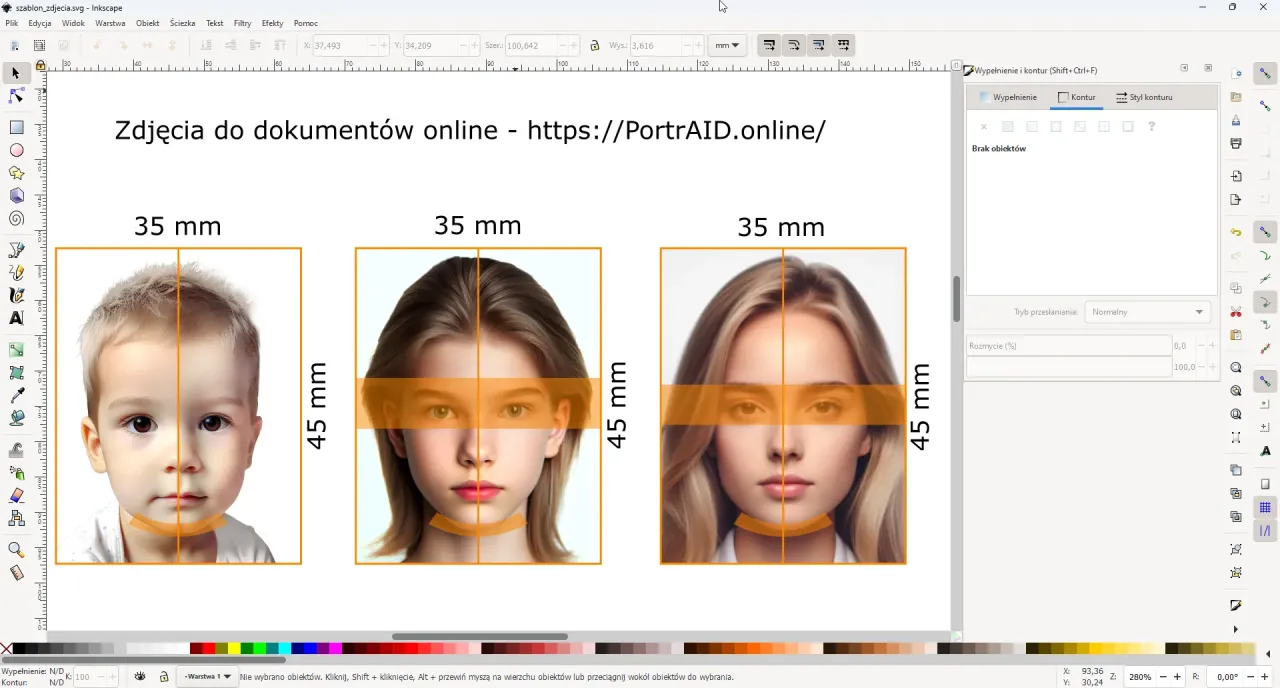The image size is (1280, 688).
Task: Expand the Warstwa 1 layer dropdown
Action: [x=208, y=677]
